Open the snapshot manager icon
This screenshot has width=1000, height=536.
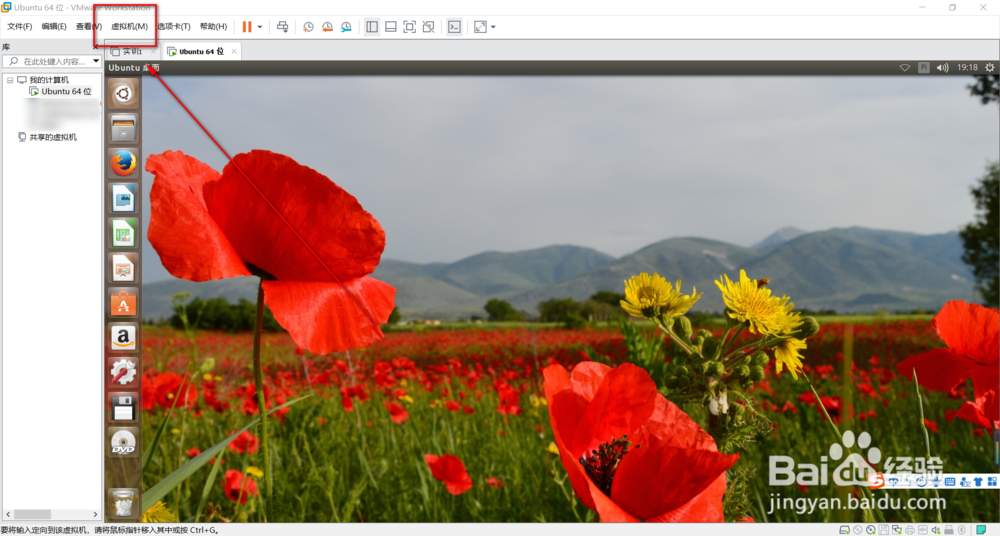pyautogui.click(x=346, y=27)
